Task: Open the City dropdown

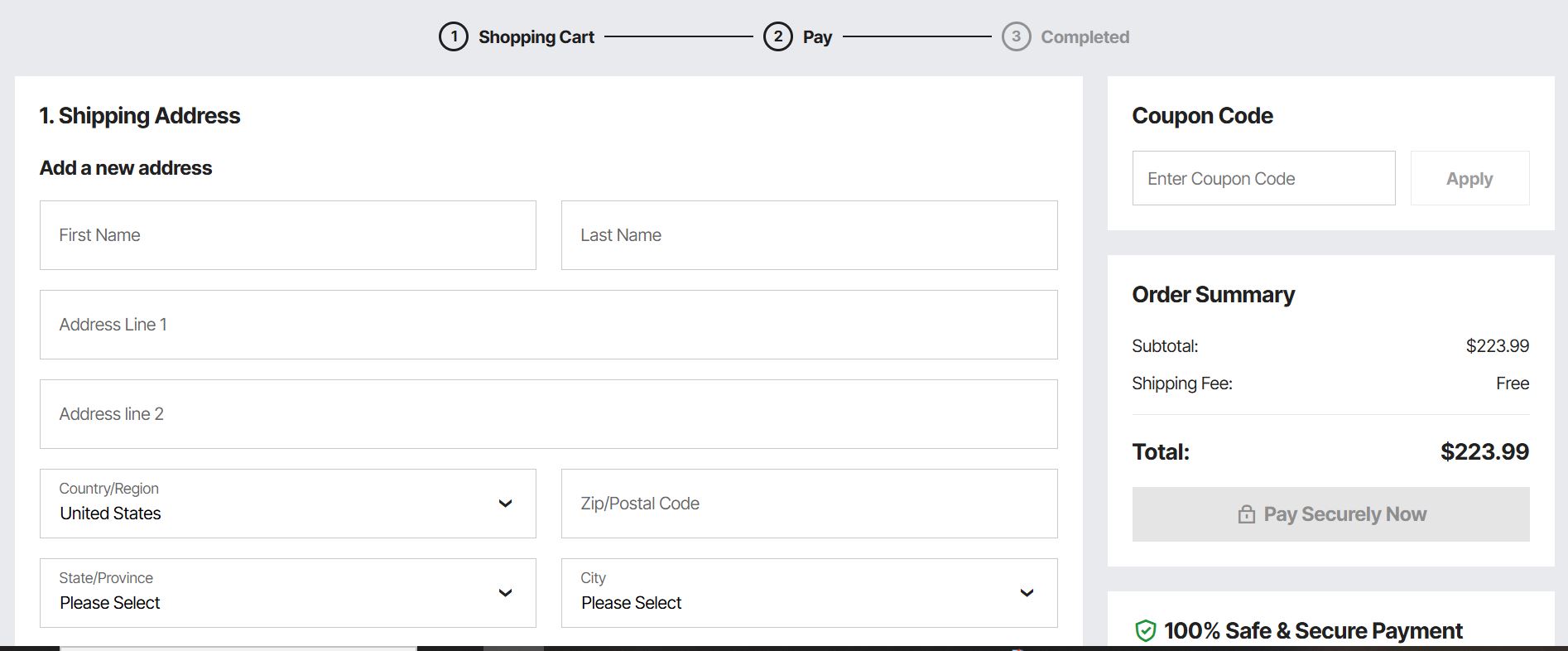Action: pyautogui.click(x=809, y=593)
